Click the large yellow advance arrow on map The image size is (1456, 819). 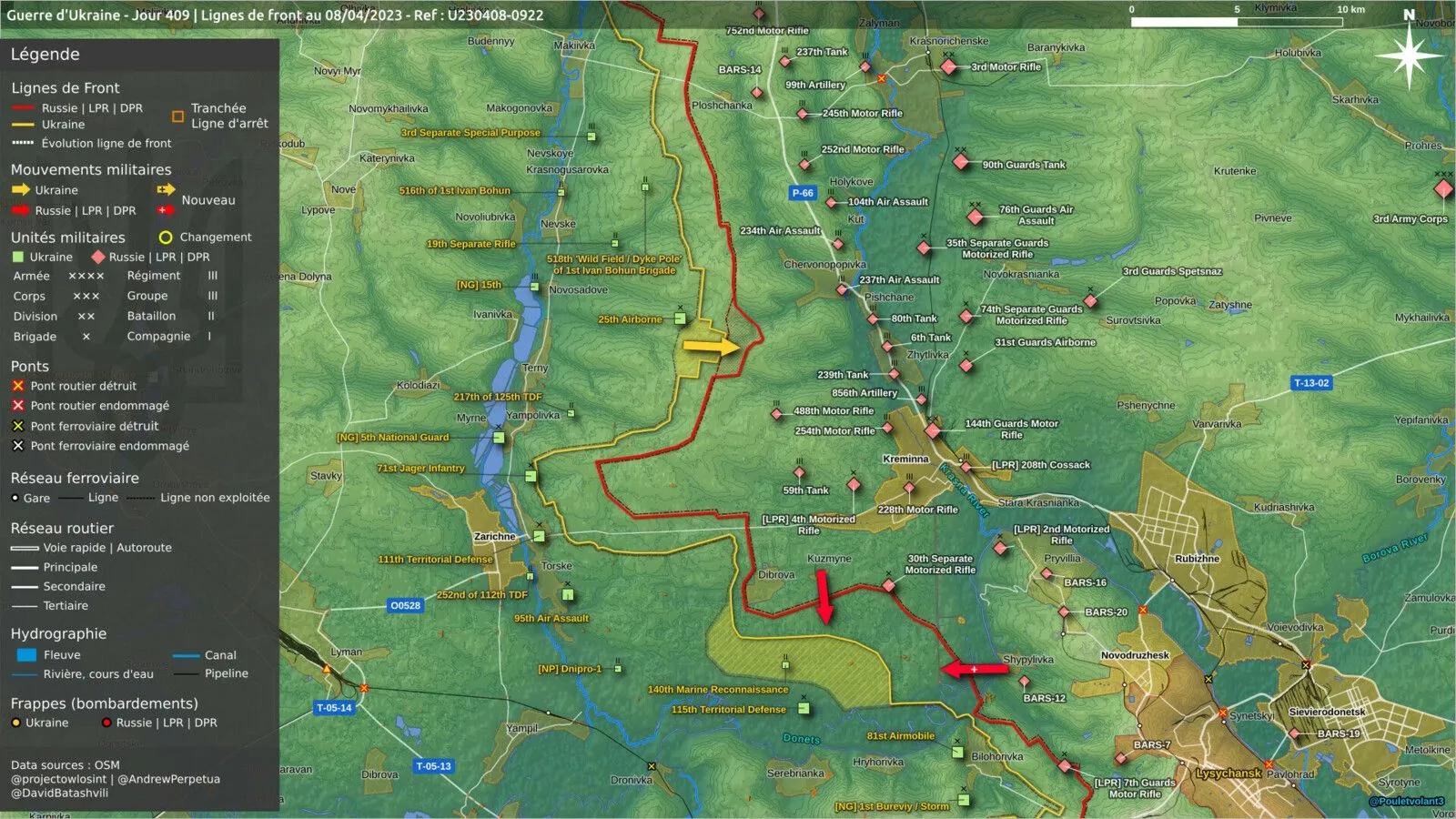coord(712,347)
